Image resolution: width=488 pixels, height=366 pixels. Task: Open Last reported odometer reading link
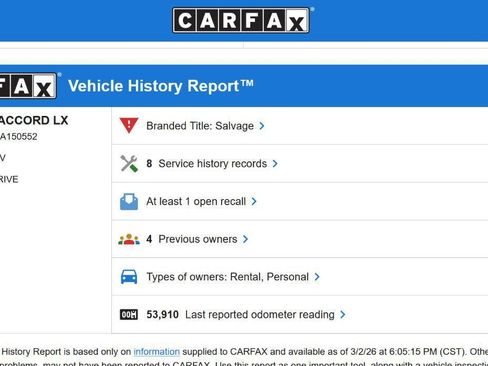pyautogui.click(x=260, y=314)
